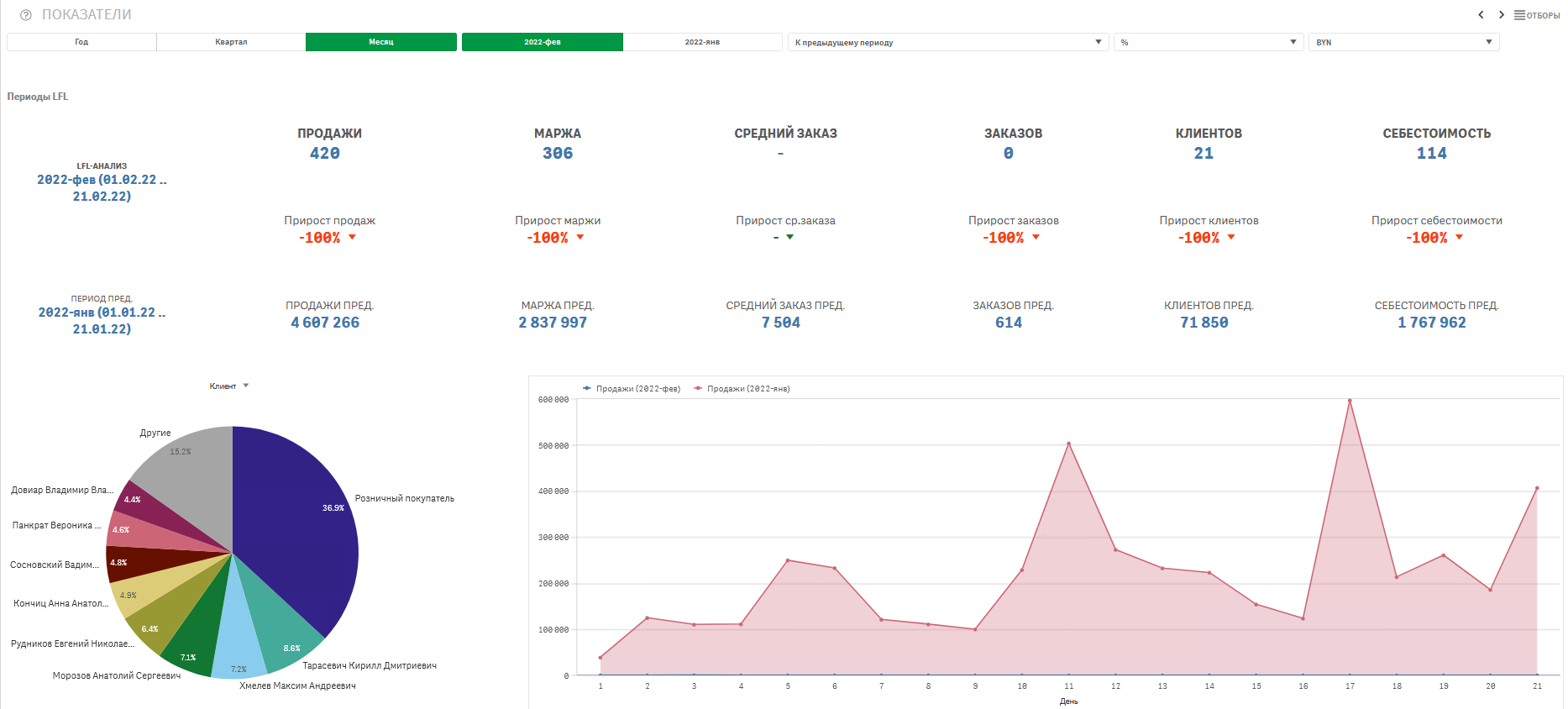Open the ОТБОРЫ selections panel
Viewport: 1568px width, 709px height.
pos(1537,15)
